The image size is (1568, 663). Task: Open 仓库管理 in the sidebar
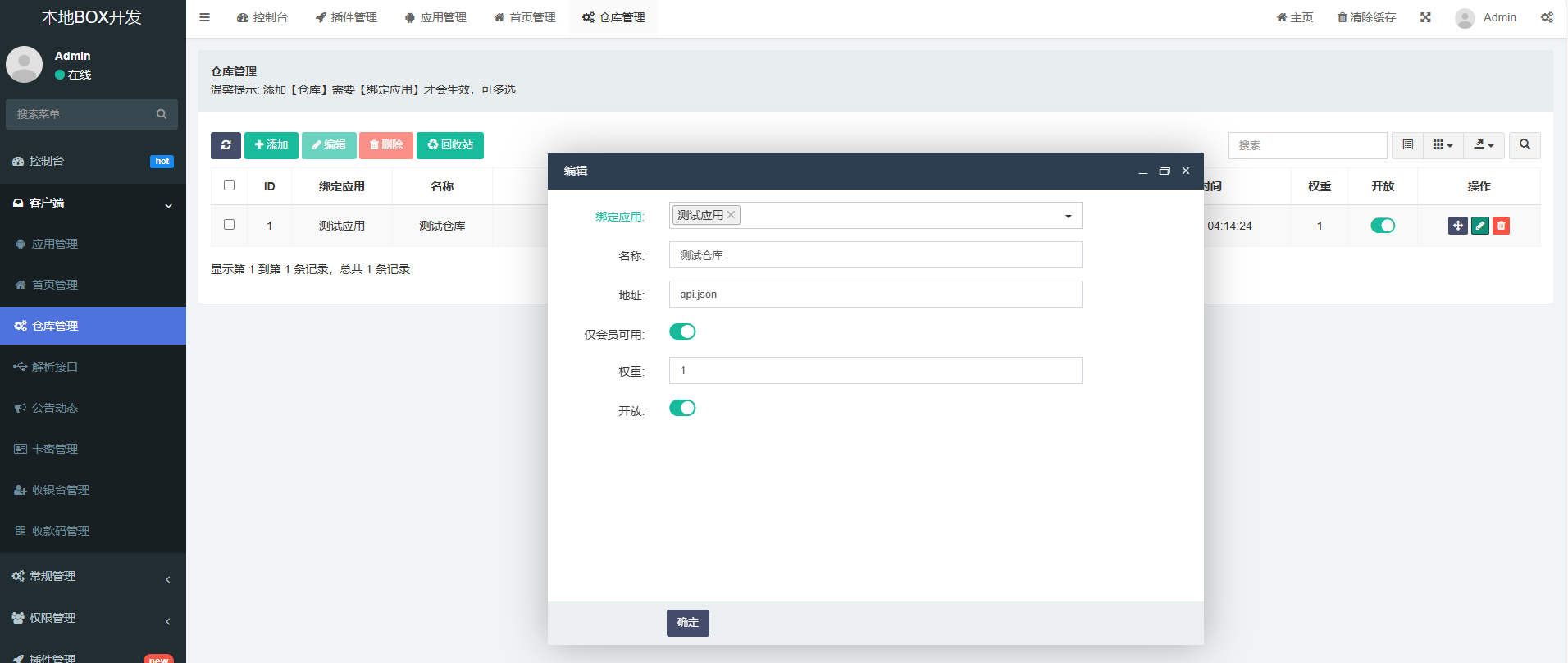[93, 327]
